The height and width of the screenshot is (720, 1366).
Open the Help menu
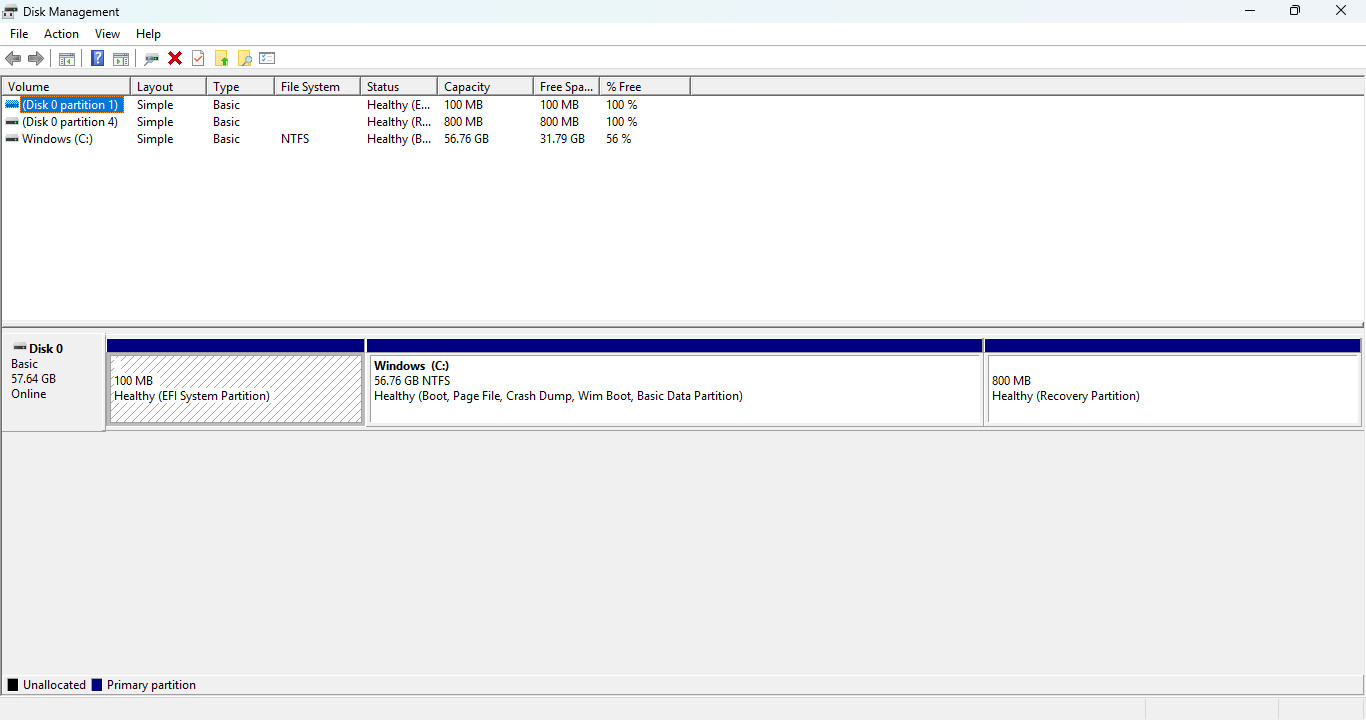[x=148, y=34]
